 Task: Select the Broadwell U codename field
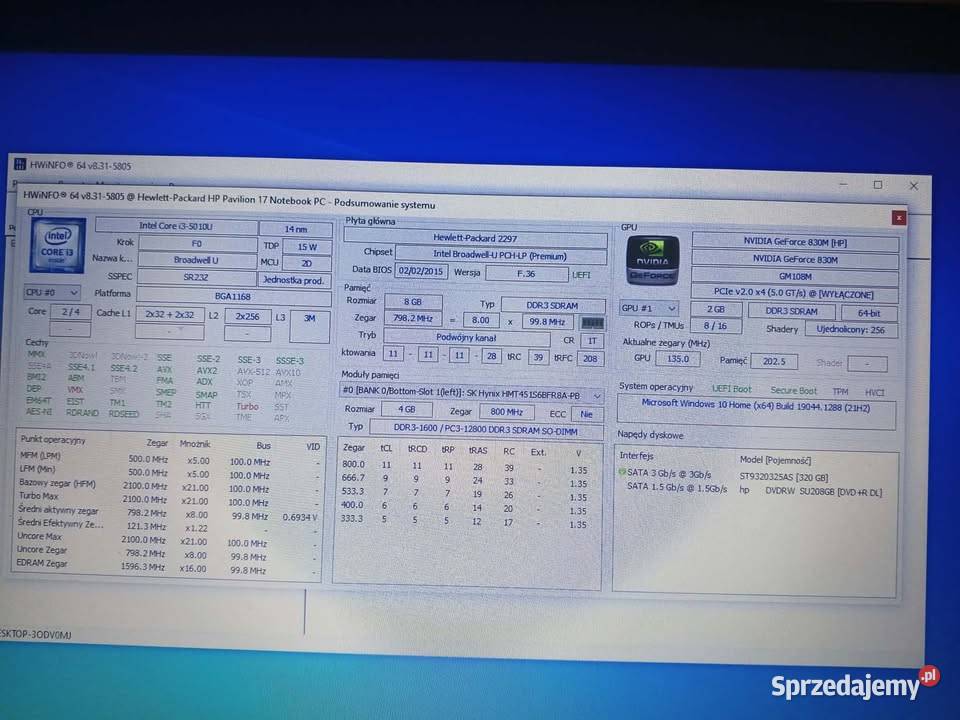tap(197, 260)
